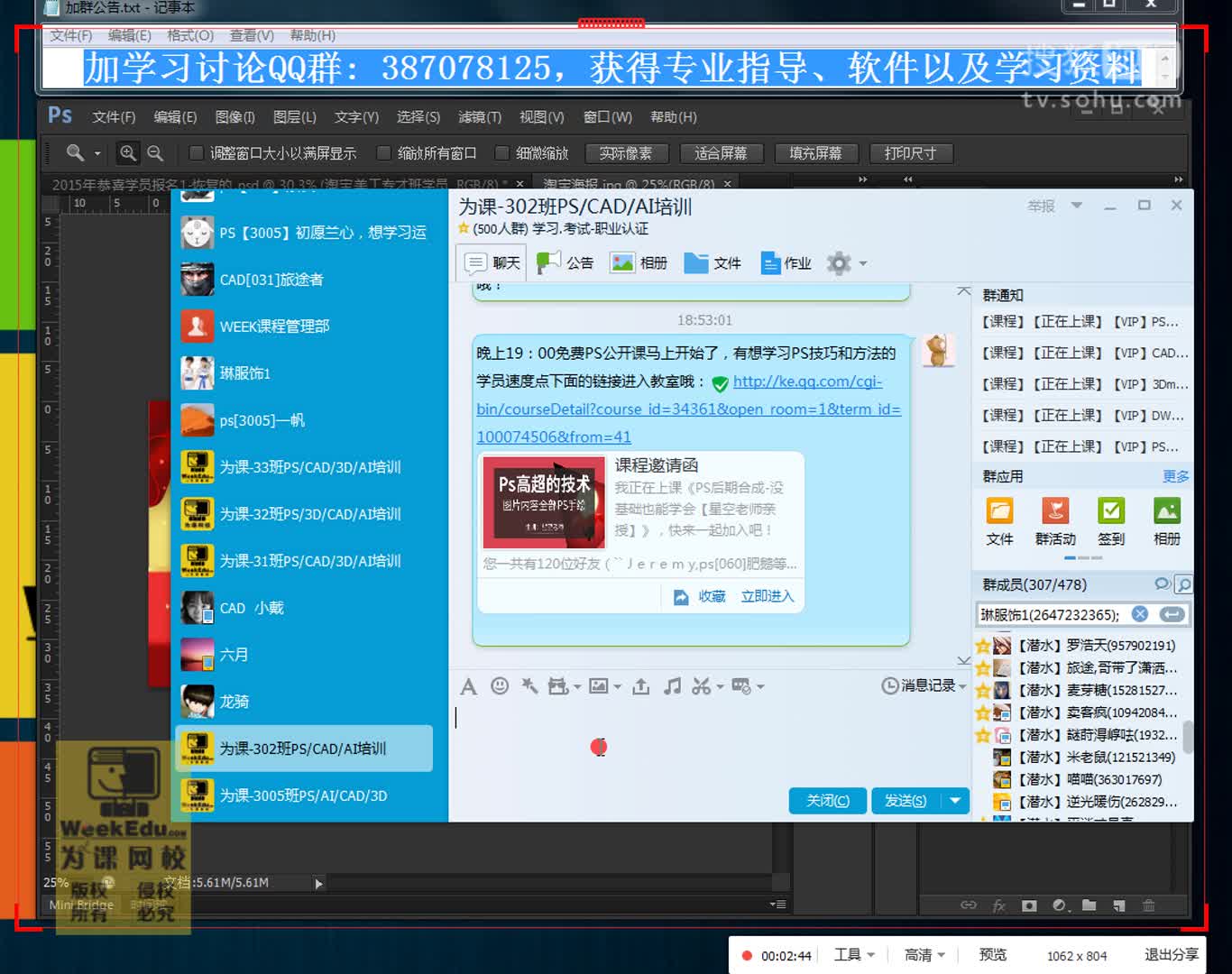
Task: Open the 滤镜 menu in Photoshop
Action: tap(480, 117)
